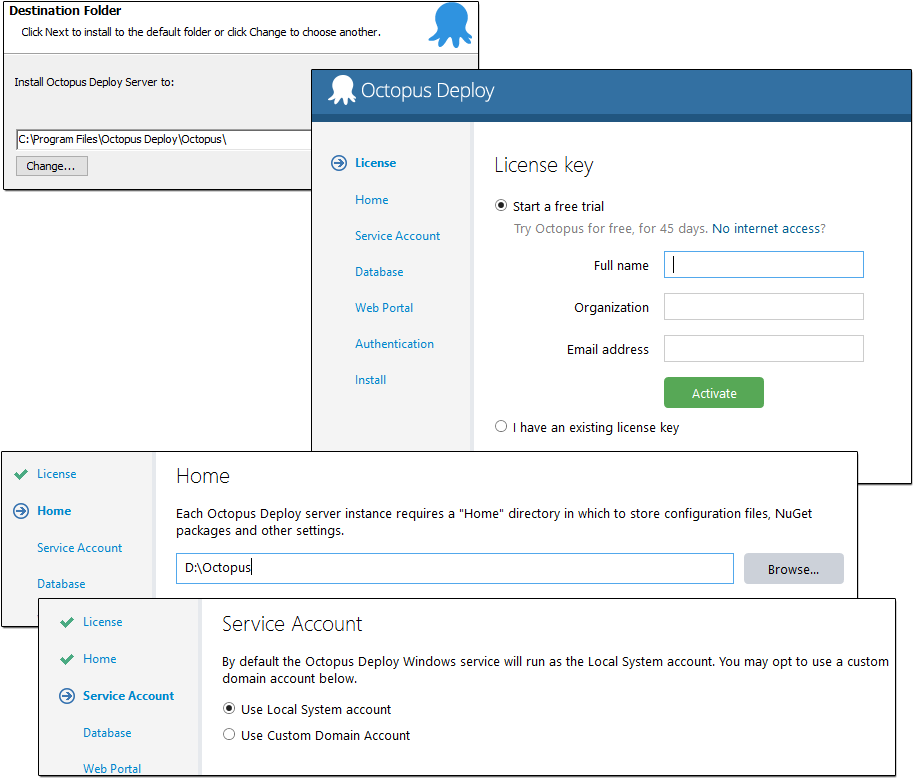The image size is (913, 778).
Task: Click the arrow icon beside bold Service Account
Action: (x=67, y=696)
